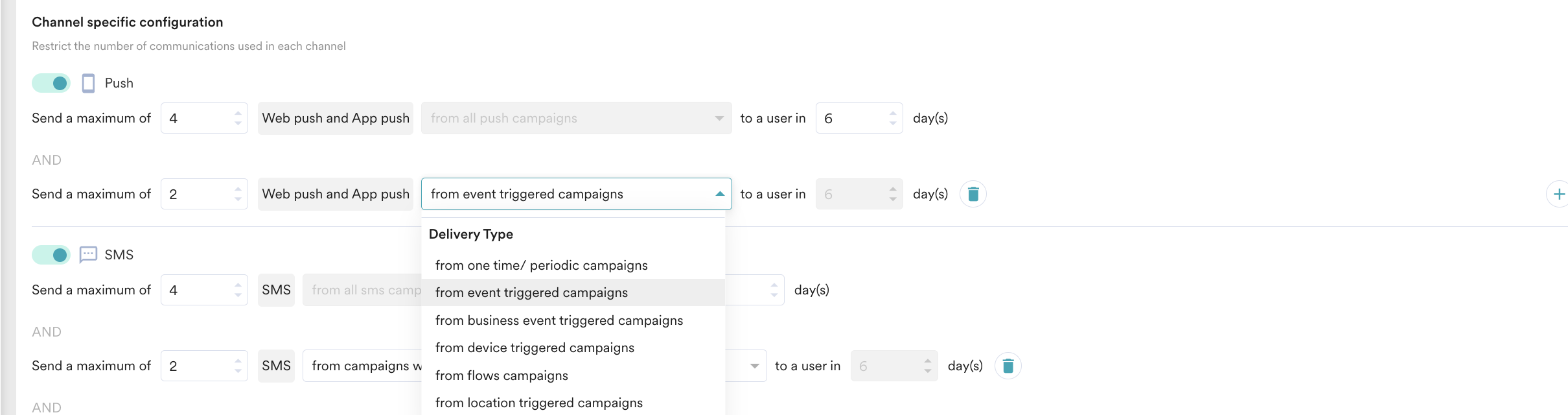This screenshot has width=1568, height=415.
Task: Collapse the event triggered campaigns dropdown
Action: coord(719,194)
